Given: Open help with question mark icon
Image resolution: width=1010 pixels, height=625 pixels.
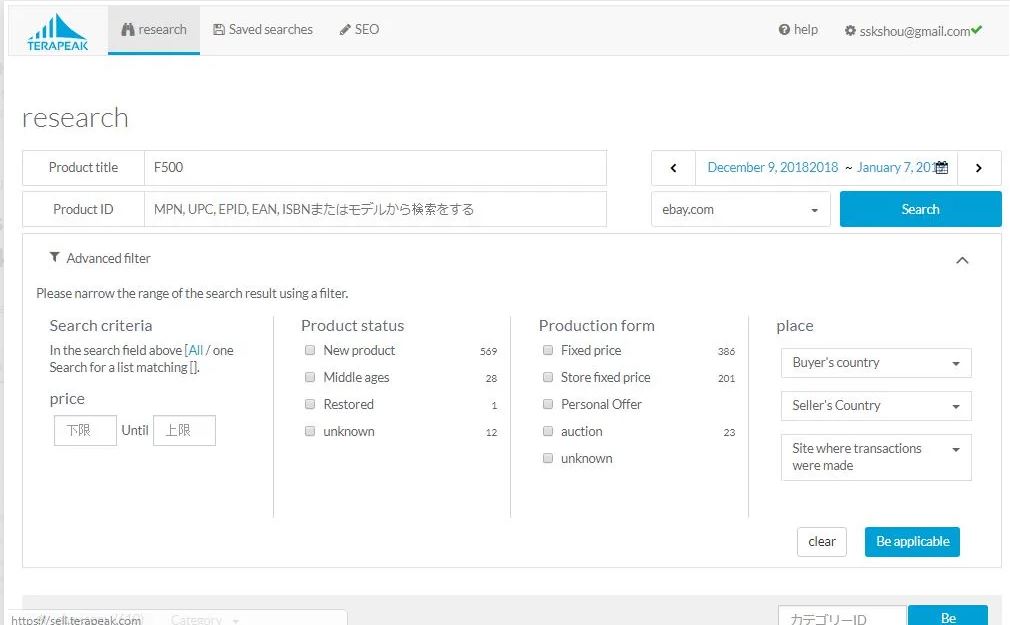Looking at the screenshot, I should pyautogui.click(x=785, y=30).
